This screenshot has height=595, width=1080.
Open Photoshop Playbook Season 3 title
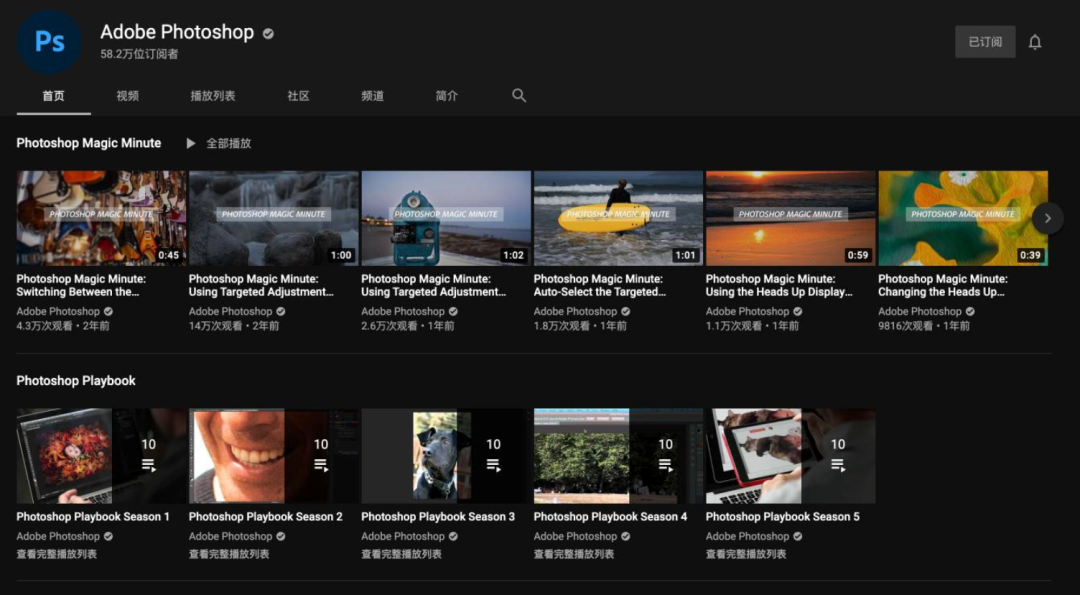coord(438,516)
